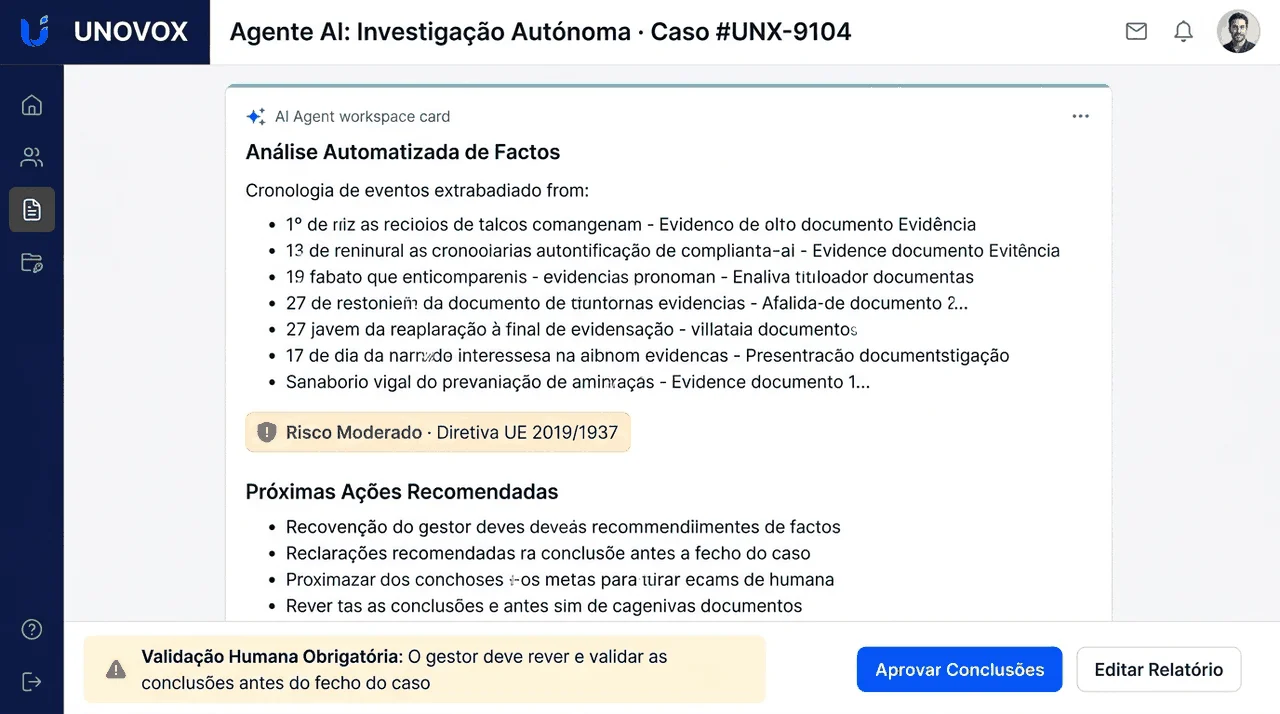Click the logout icon in sidebar

point(32,681)
